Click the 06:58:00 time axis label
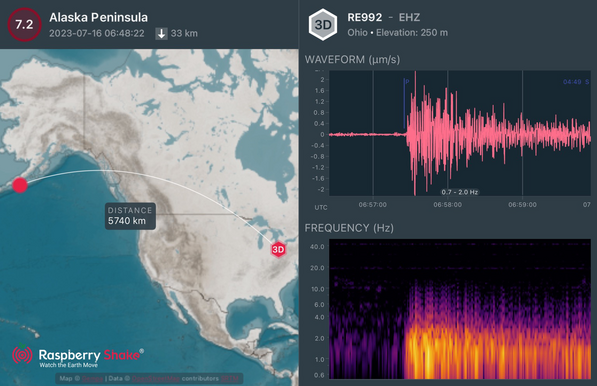 (447, 205)
